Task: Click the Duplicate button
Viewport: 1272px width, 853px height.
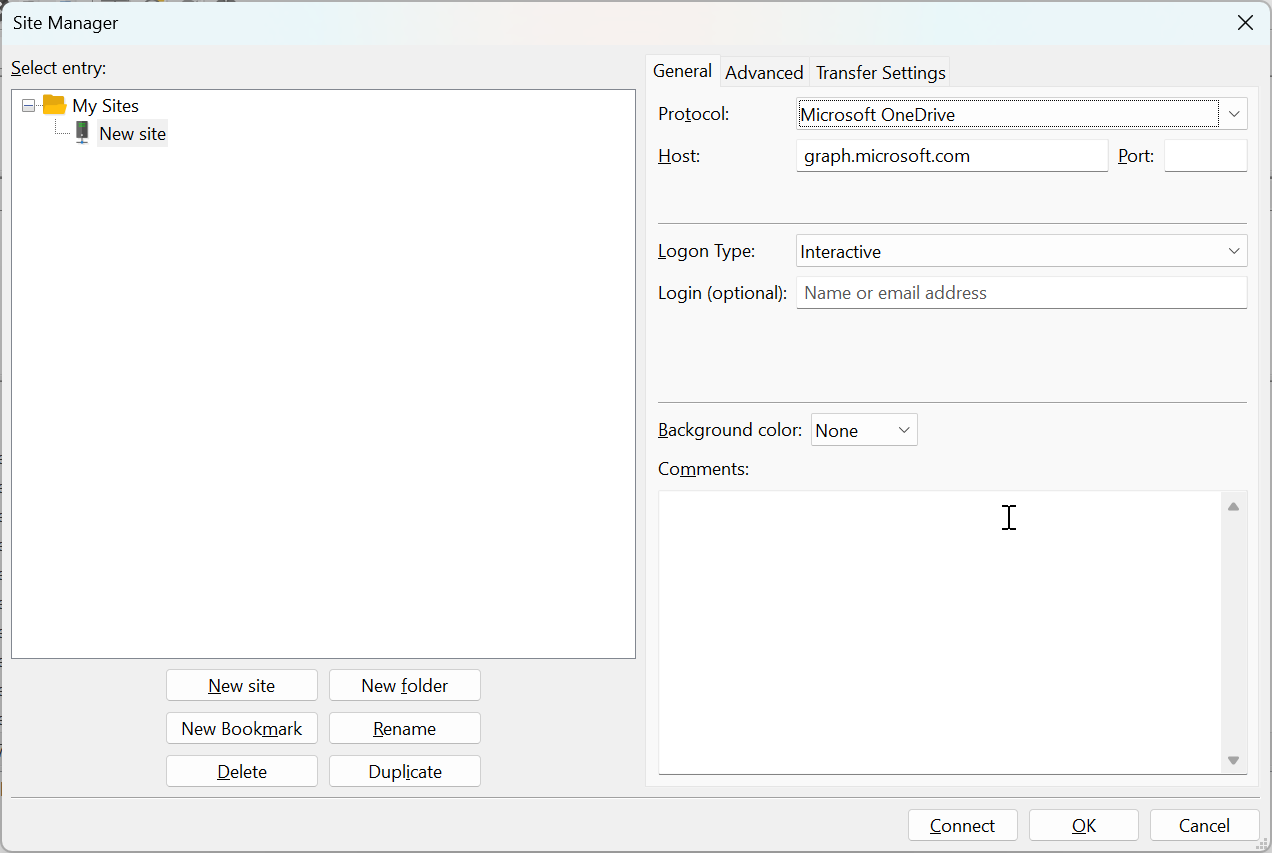Action: 405,771
